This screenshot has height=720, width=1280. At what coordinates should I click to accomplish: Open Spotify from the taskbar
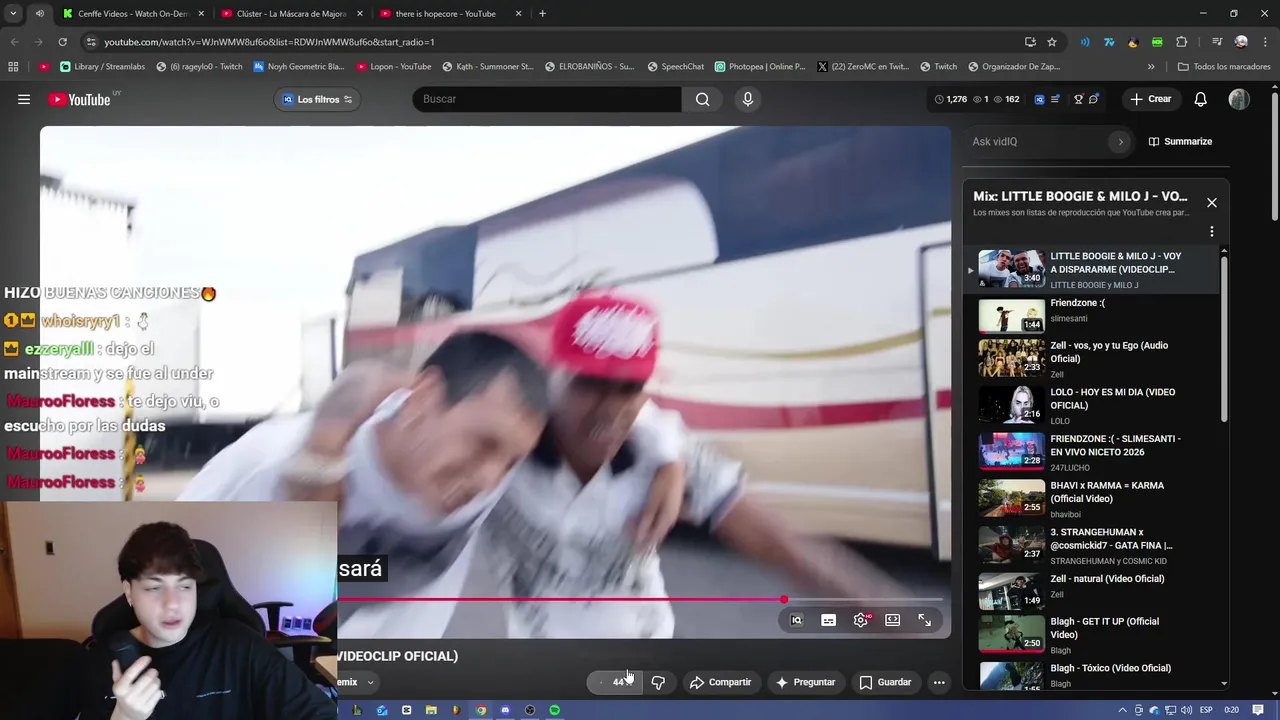pyautogui.click(x=554, y=710)
